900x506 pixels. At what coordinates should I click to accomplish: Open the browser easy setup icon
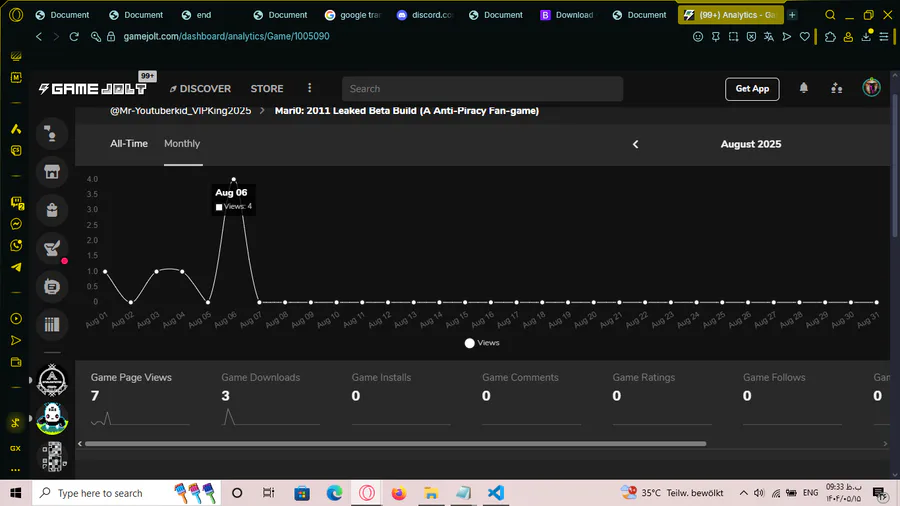tap(884, 37)
